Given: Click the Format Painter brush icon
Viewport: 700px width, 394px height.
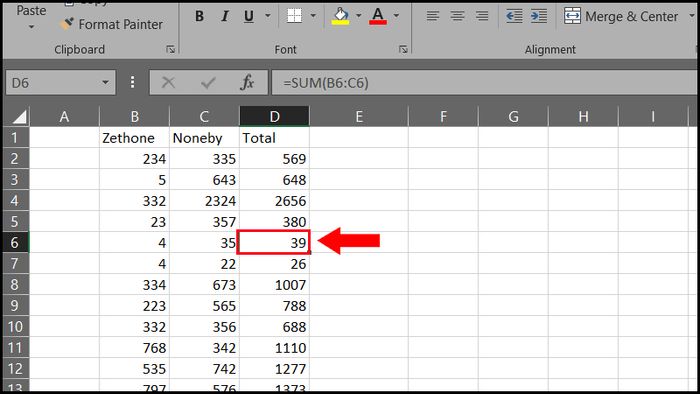Looking at the screenshot, I should (67, 24).
